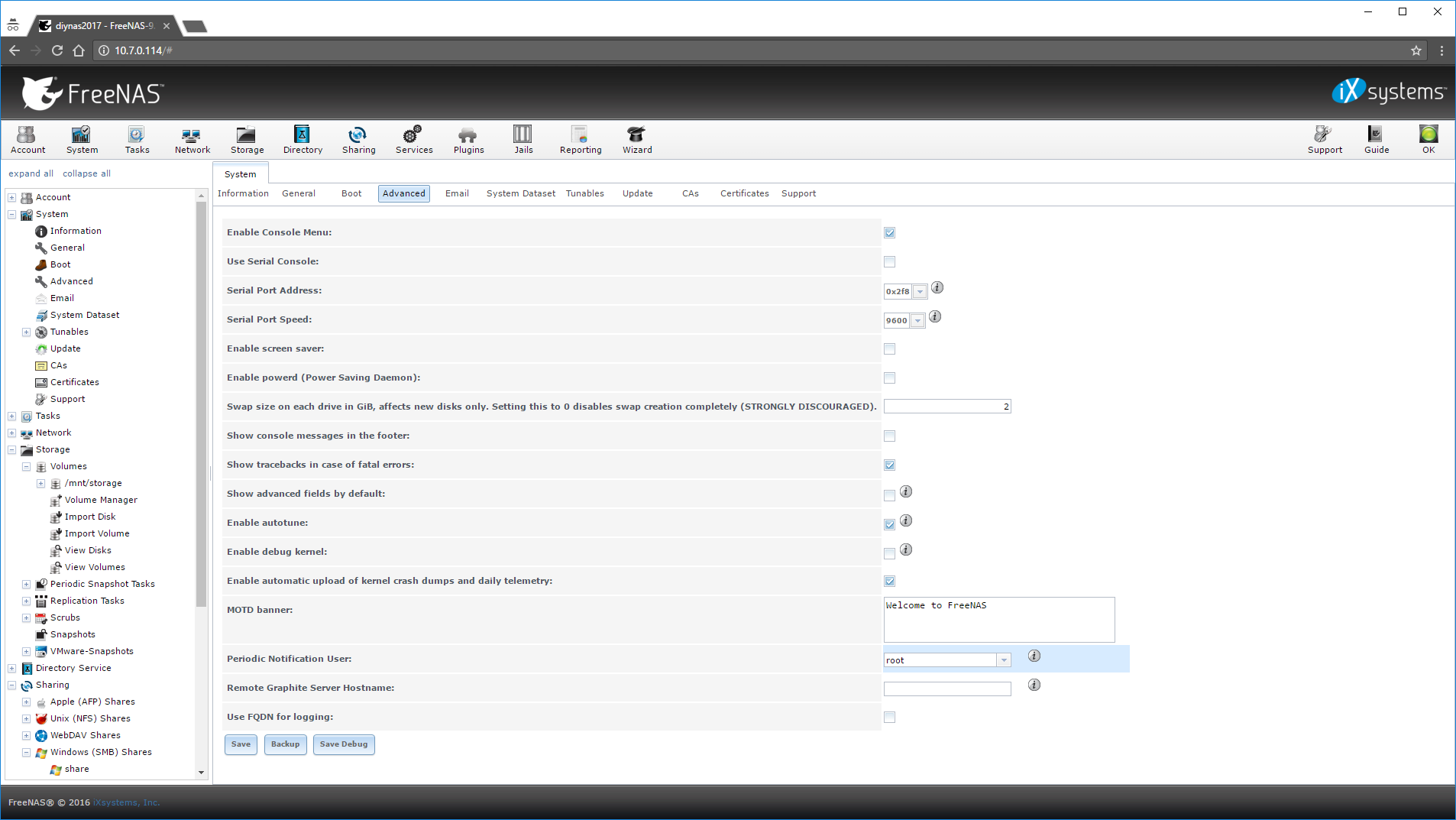Click the Save button
Viewport: 1456px width, 820px height.
(241, 744)
